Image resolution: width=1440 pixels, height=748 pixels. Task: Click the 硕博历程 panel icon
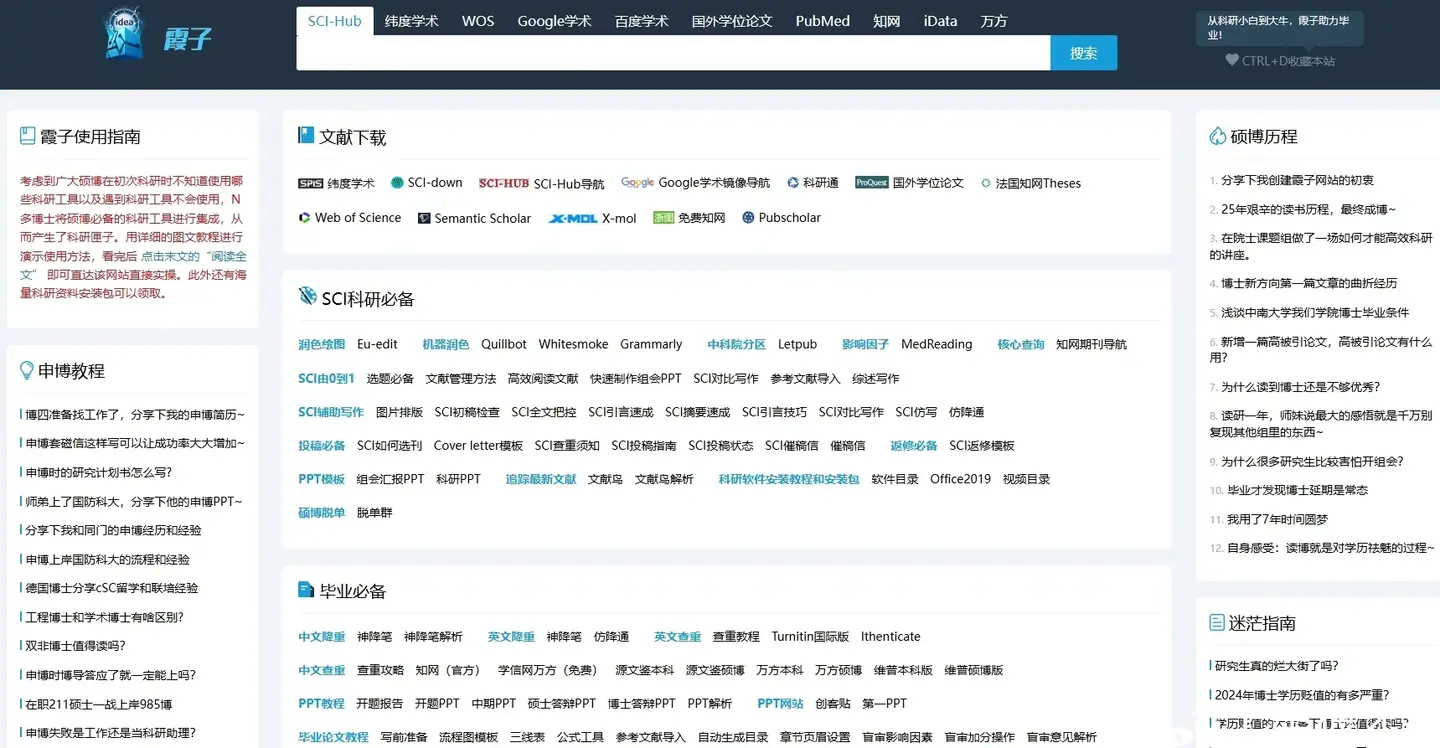[1217, 135]
